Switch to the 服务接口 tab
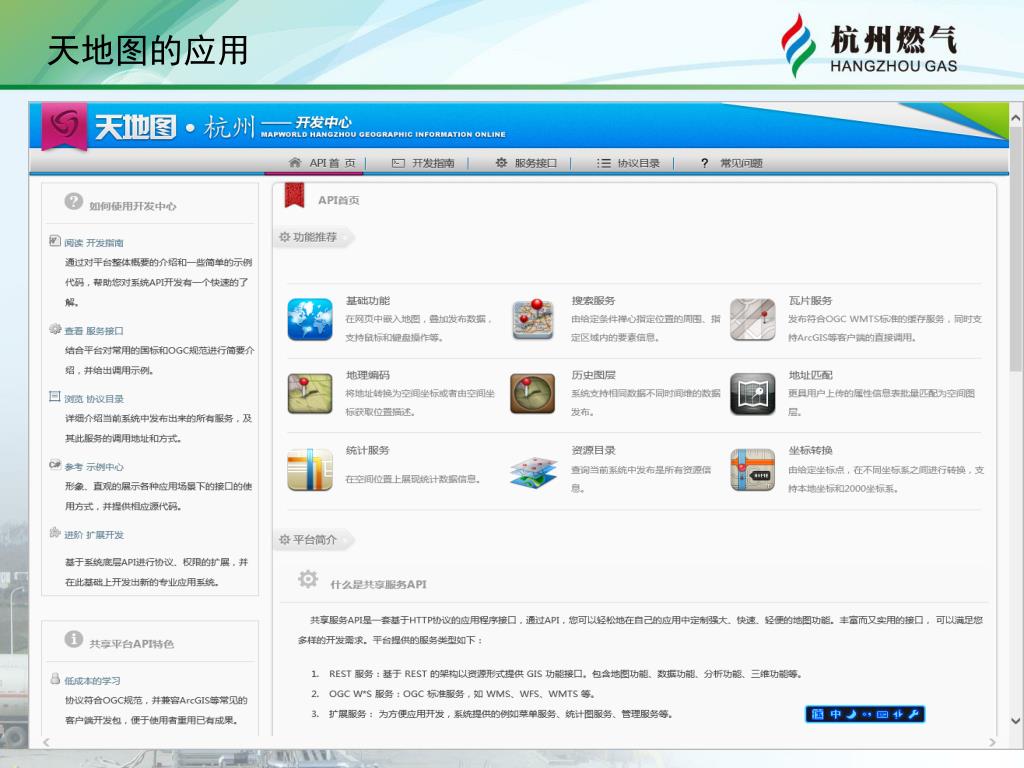The height and width of the screenshot is (768, 1024). tap(526, 163)
